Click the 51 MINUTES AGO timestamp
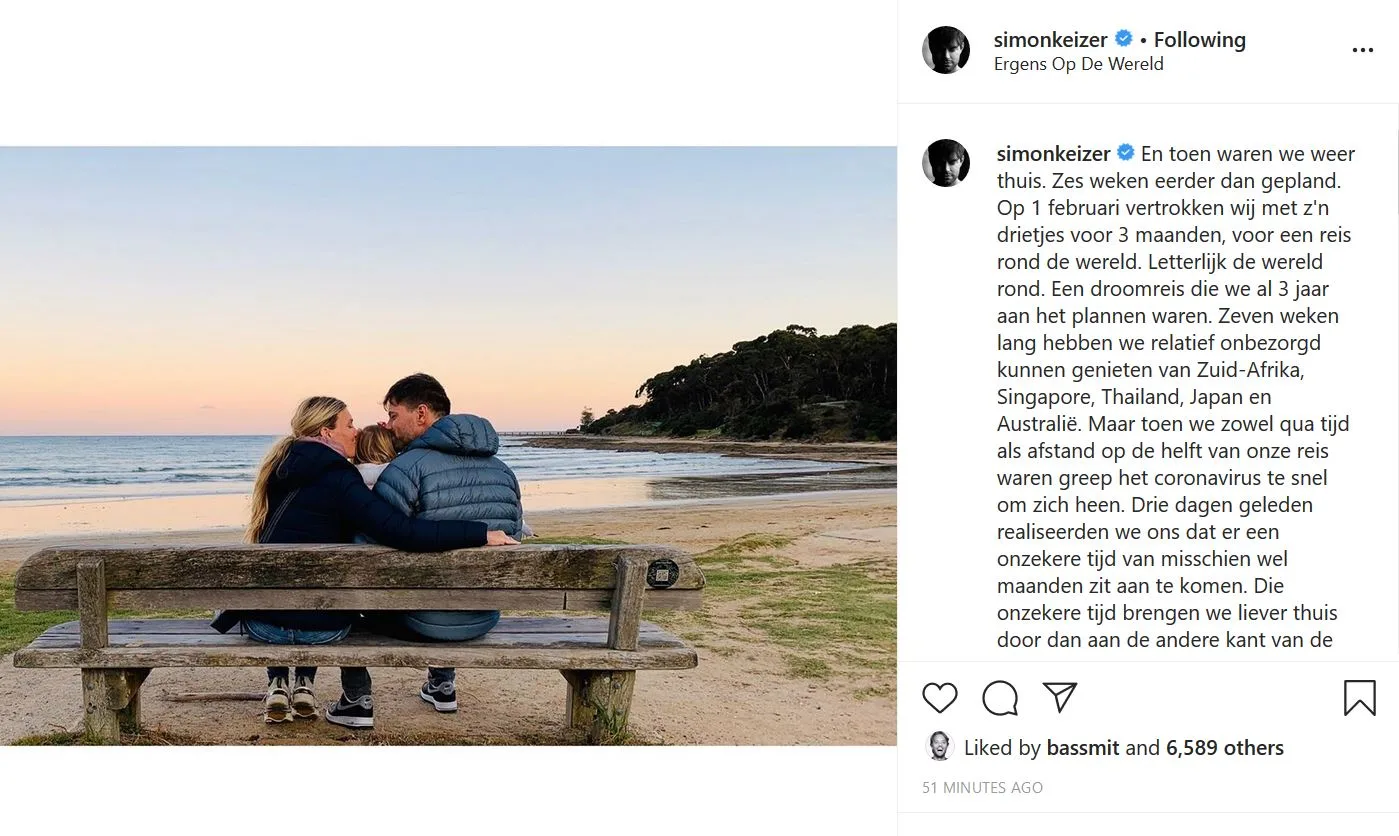The height and width of the screenshot is (836, 1399). (981, 787)
